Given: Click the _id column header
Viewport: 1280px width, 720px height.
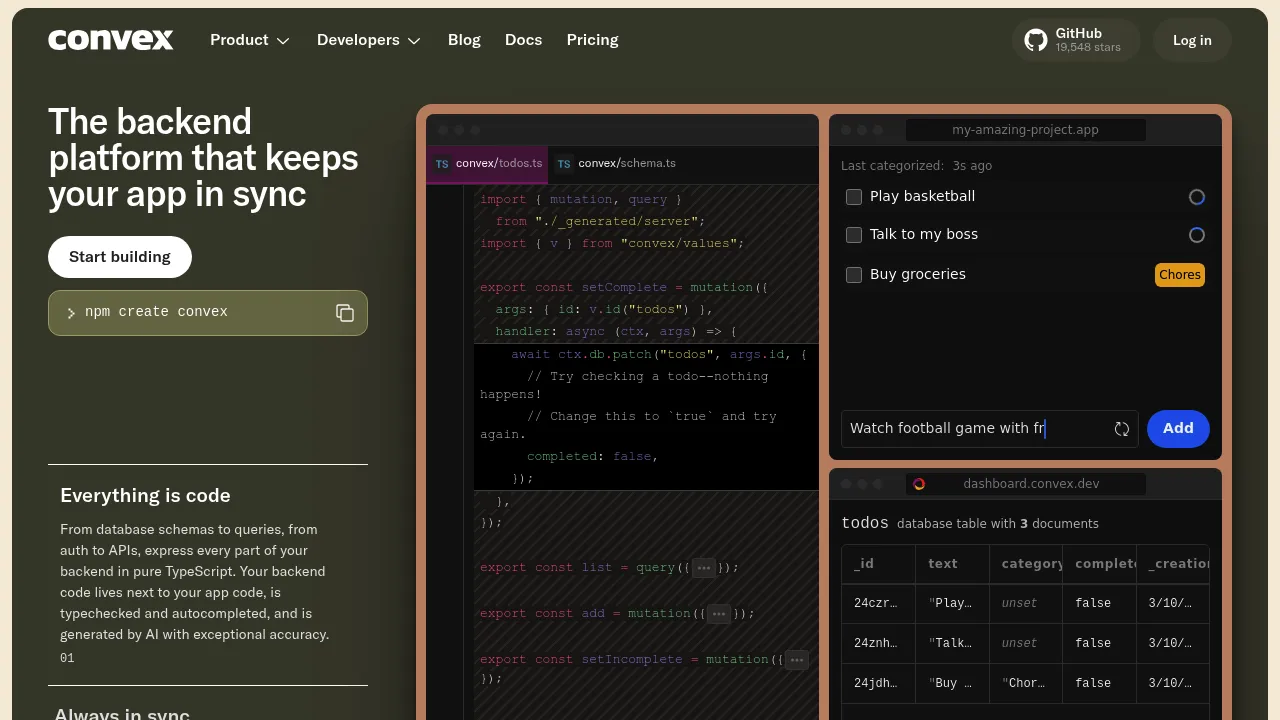Looking at the screenshot, I should (x=878, y=564).
